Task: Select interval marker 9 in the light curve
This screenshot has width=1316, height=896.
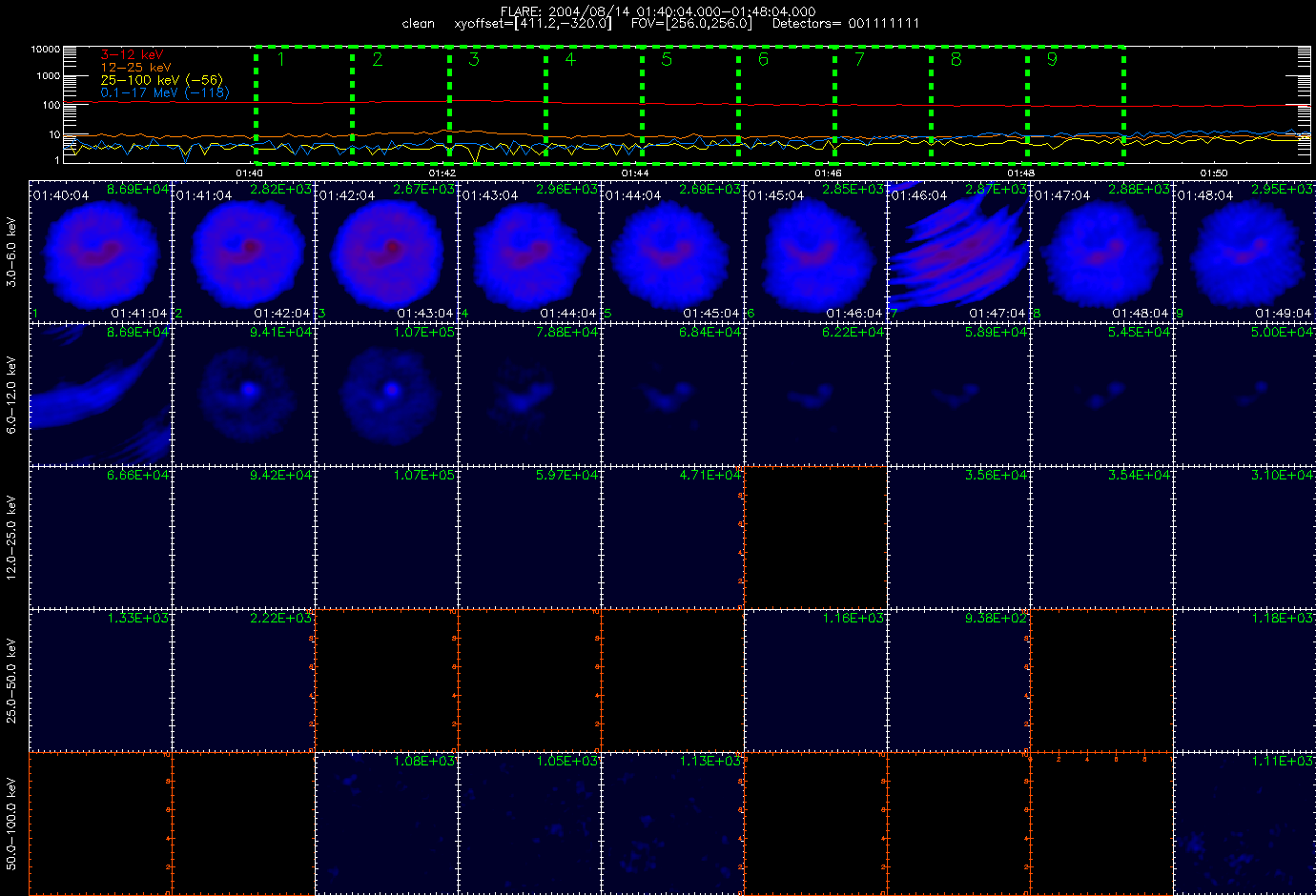Action: (x=1052, y=59)
